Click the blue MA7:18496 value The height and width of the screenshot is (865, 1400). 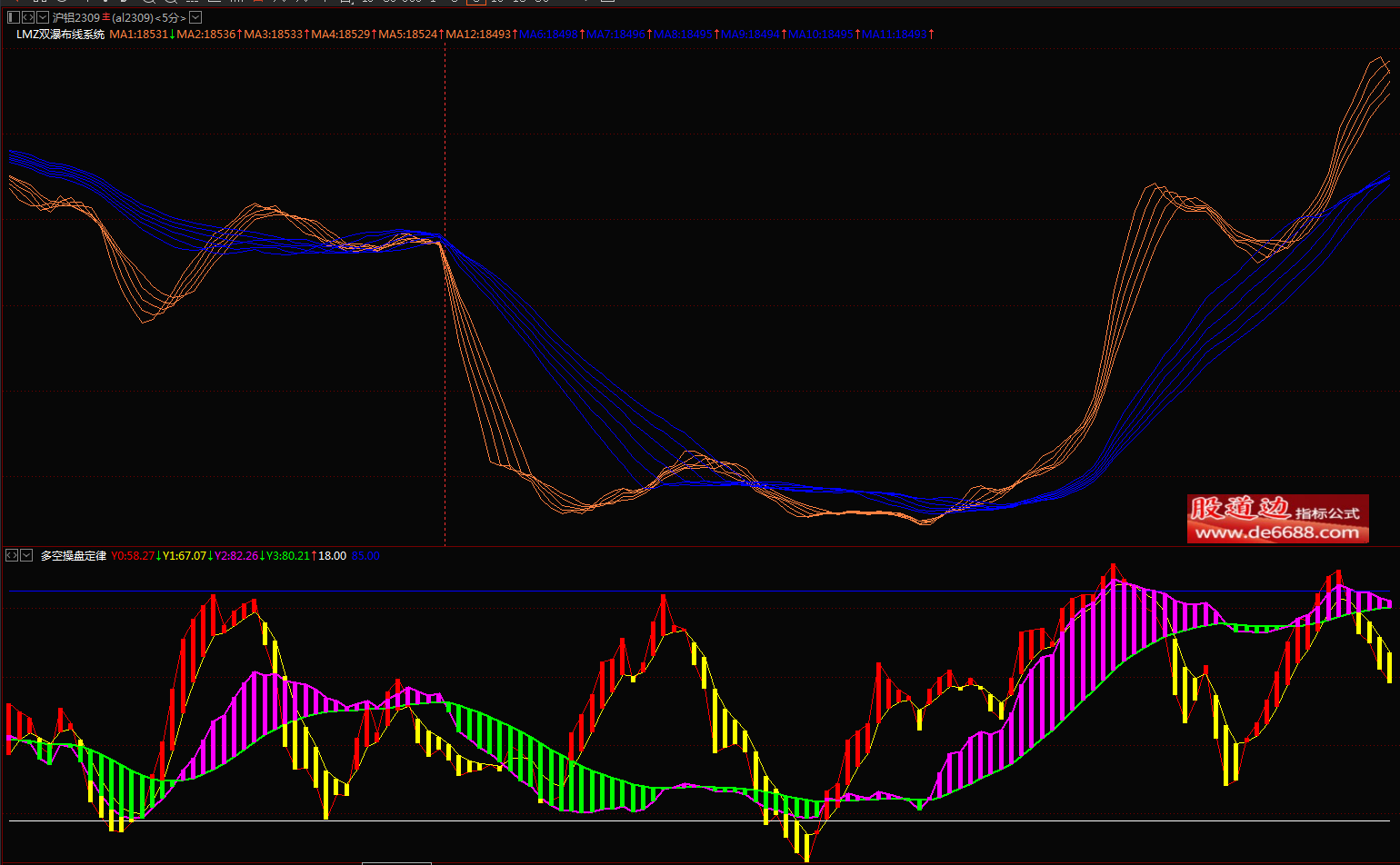coord(615,34)
